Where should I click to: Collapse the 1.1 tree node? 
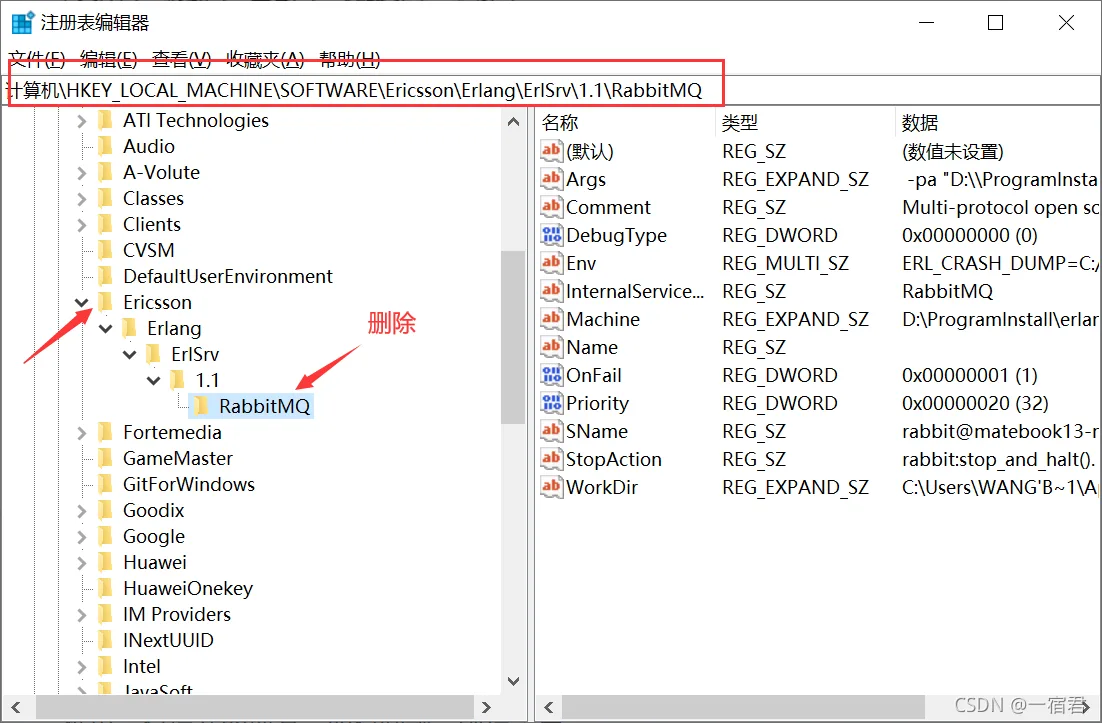click(x=153, y=380)
